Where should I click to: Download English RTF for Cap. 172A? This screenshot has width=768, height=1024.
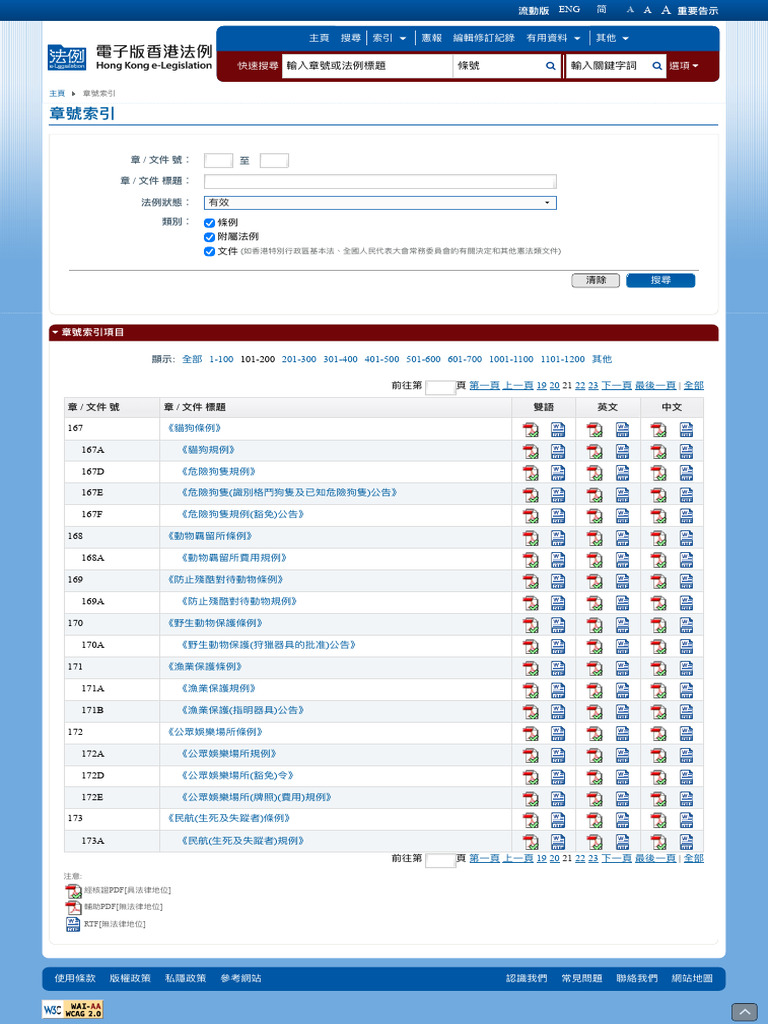622,756
